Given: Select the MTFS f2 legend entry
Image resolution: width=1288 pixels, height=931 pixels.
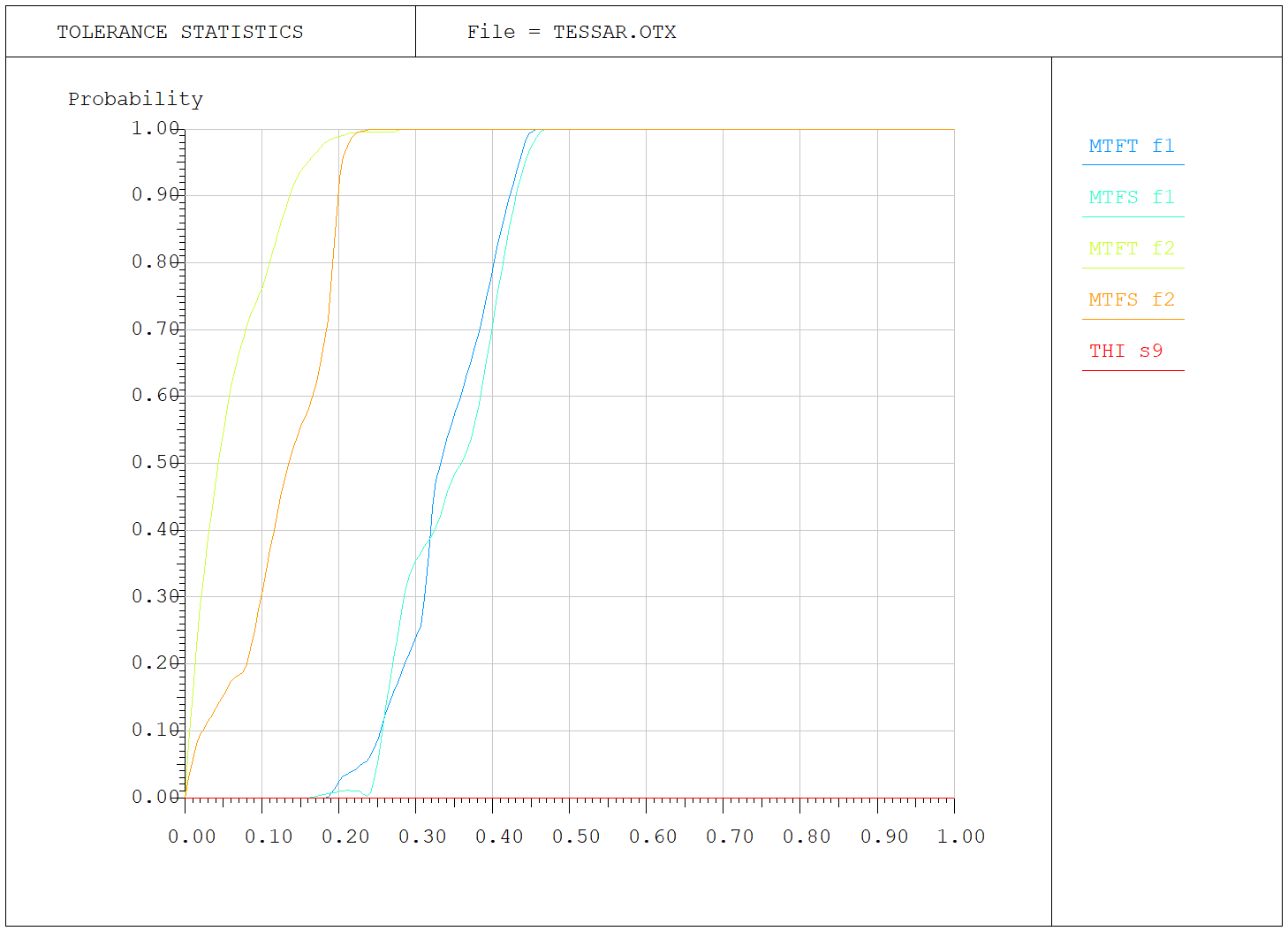Looking at the screenshot, I should 1132,300.
